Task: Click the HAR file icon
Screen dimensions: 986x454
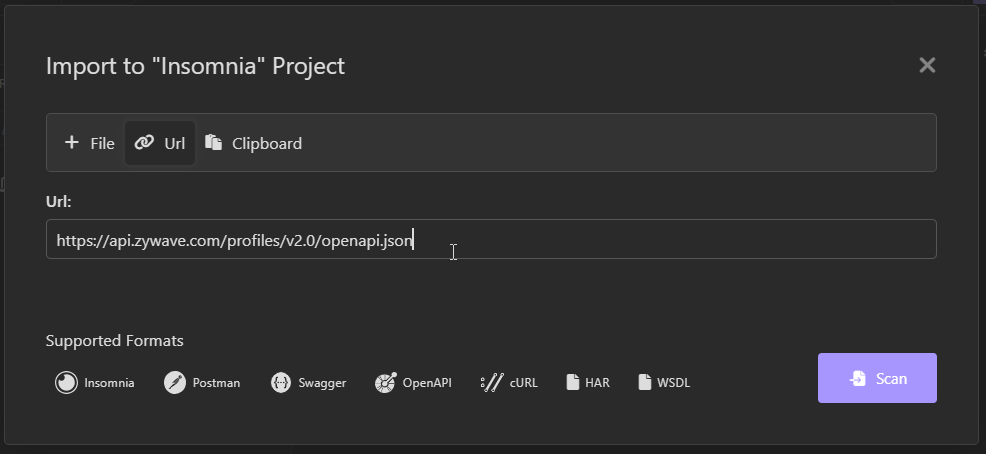Action: pos(572,382)
